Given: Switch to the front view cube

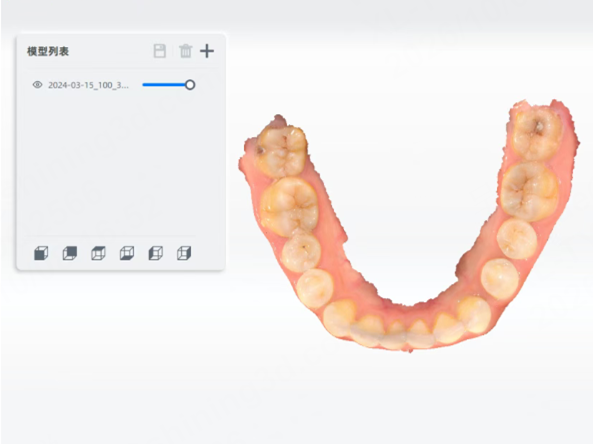Looking at the screenshot, I should (x=41, y=253).
